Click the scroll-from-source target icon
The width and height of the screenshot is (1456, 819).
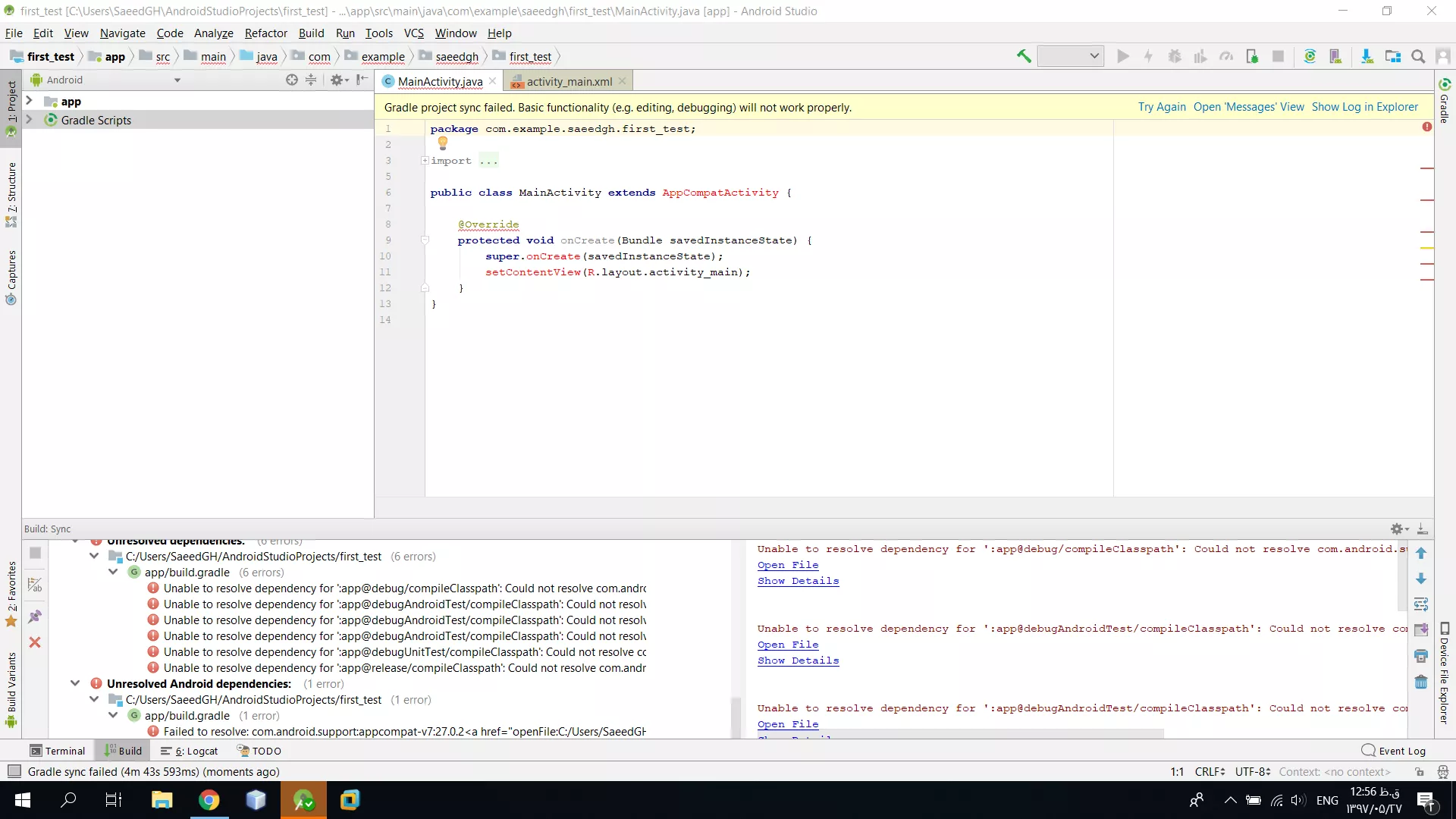pyautogui.click(x=292, y=80)
